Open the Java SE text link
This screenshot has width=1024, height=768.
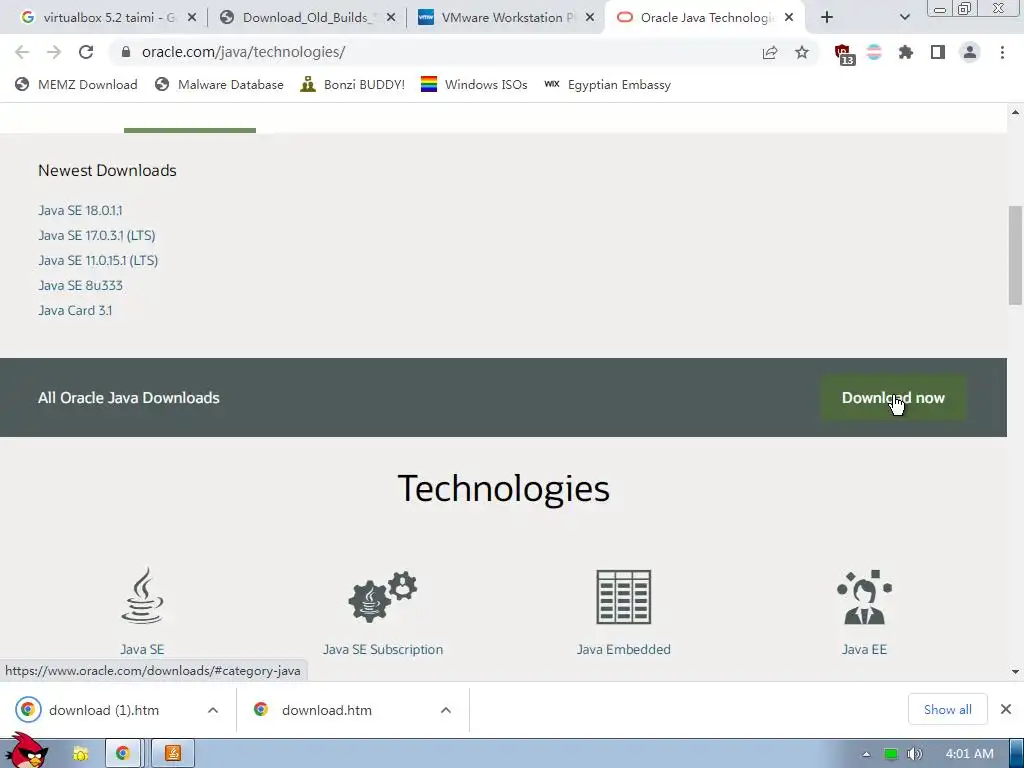142,649
